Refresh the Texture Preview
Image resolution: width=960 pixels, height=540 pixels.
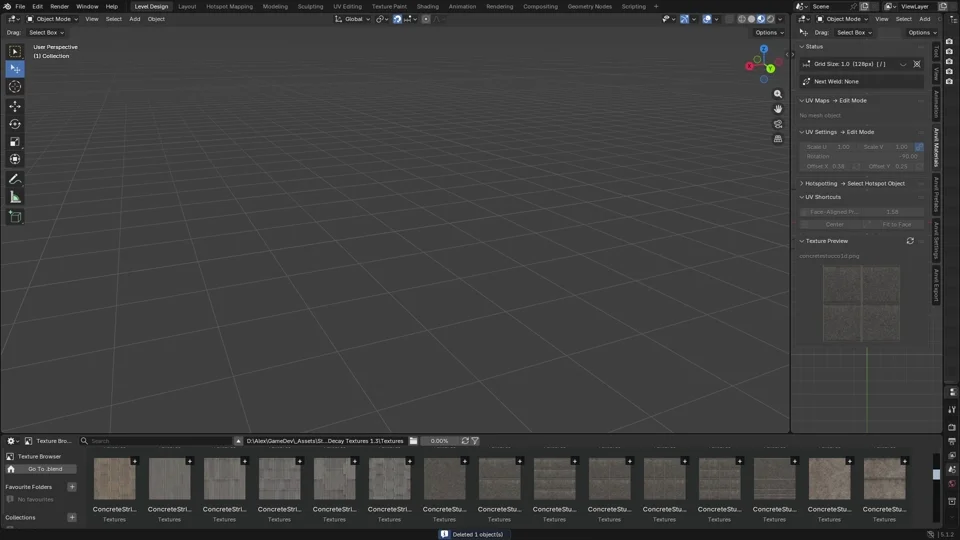click(910, 241)
